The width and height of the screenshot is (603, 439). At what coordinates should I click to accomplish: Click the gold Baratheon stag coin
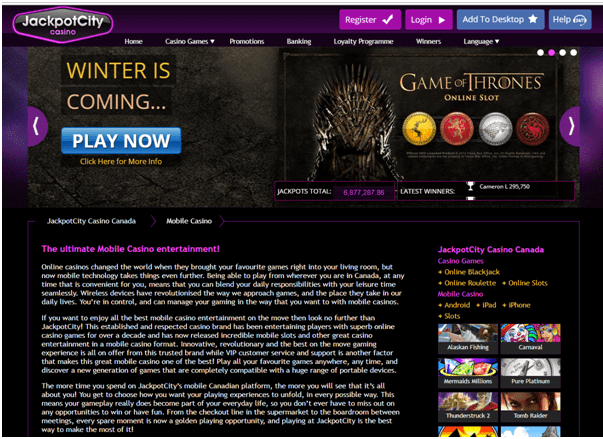pyautogui.click(x=419, y=129)
